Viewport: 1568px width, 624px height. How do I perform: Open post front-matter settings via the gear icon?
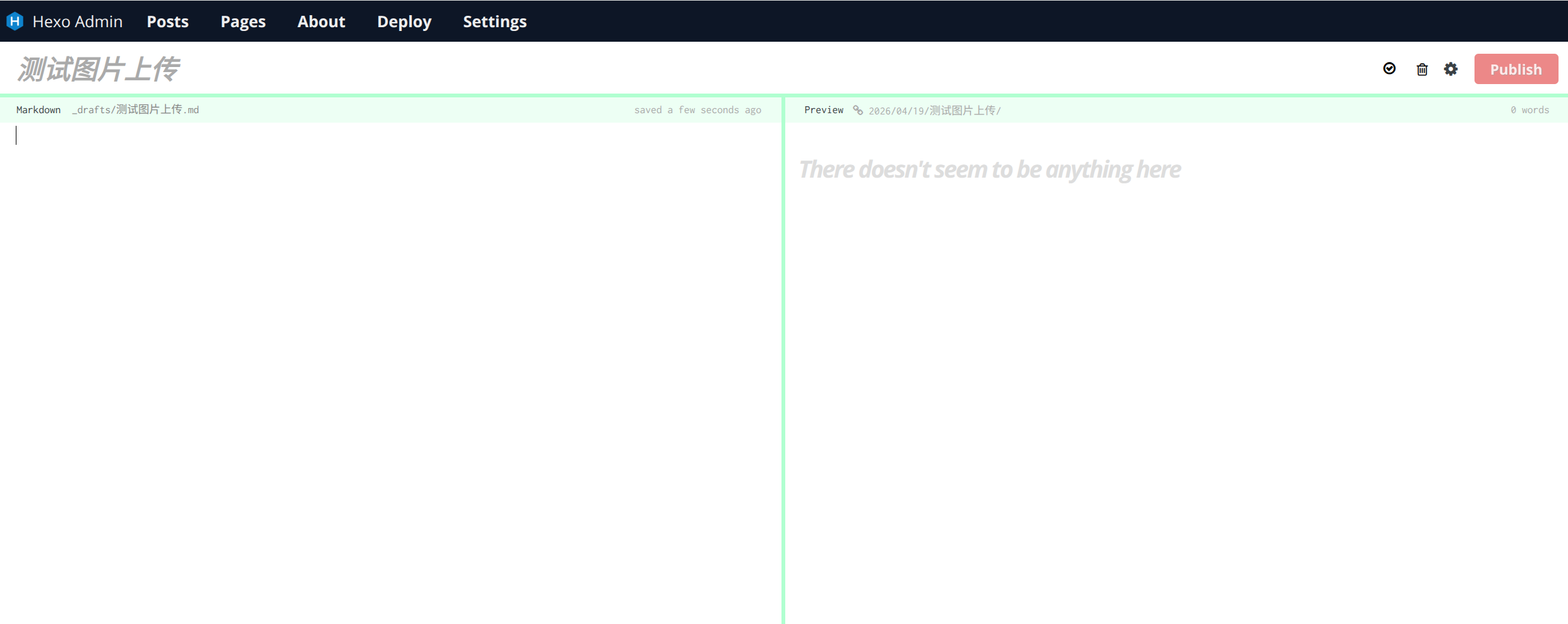1451,69
